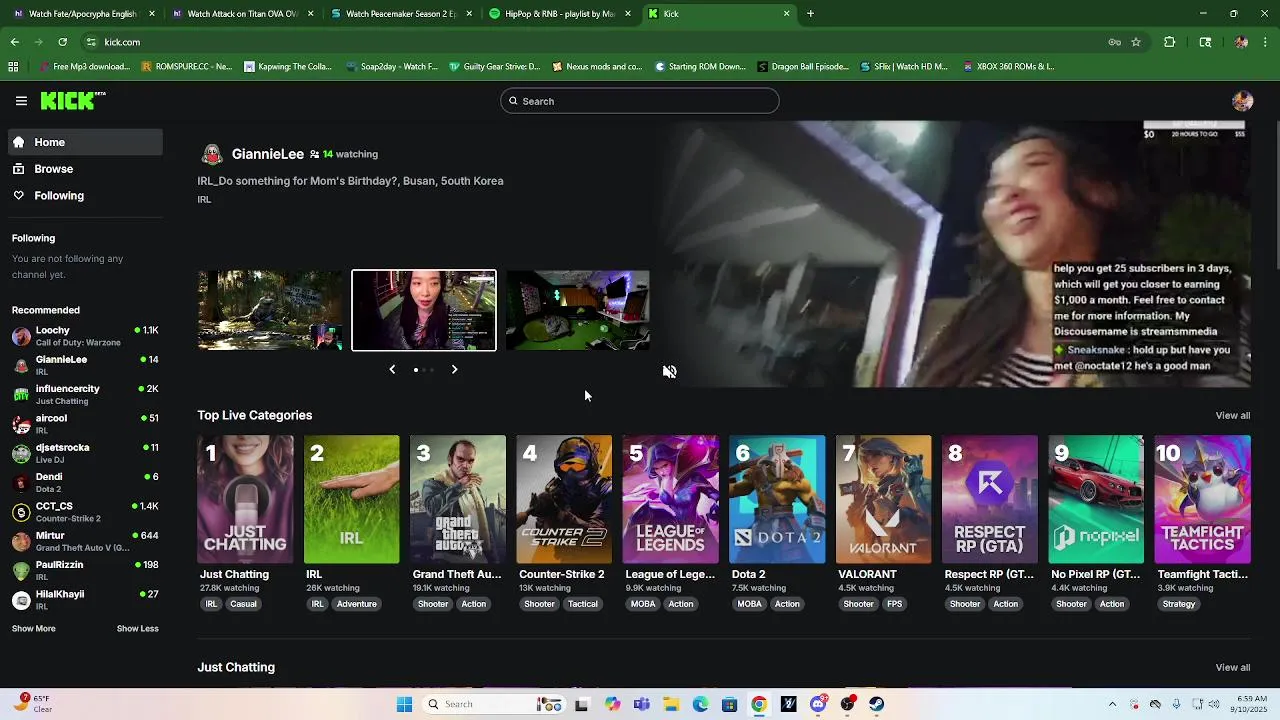Image resolution: width=1280 pixels, height=720 pixels.
Task: Switch to HipPop & RNB playlist tab
Action: (x=560, y=14)
